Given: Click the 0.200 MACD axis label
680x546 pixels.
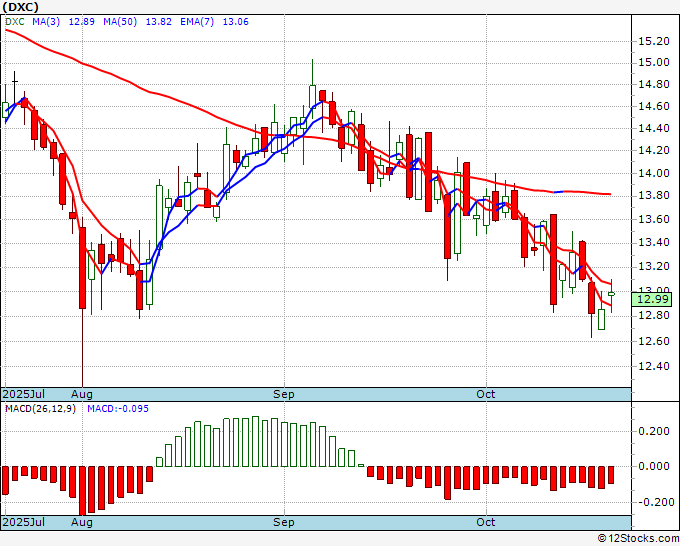Looking at the screenshot, I should [654, 431].
